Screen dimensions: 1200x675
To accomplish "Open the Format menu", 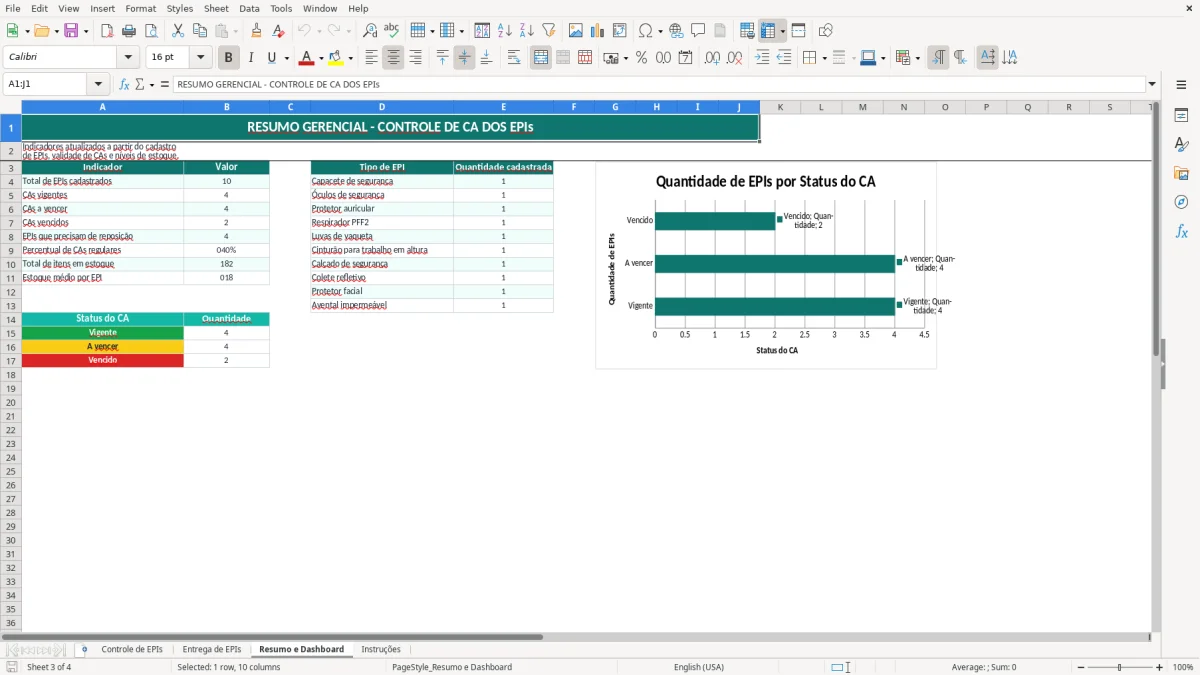I will click(x=141, y=8).
